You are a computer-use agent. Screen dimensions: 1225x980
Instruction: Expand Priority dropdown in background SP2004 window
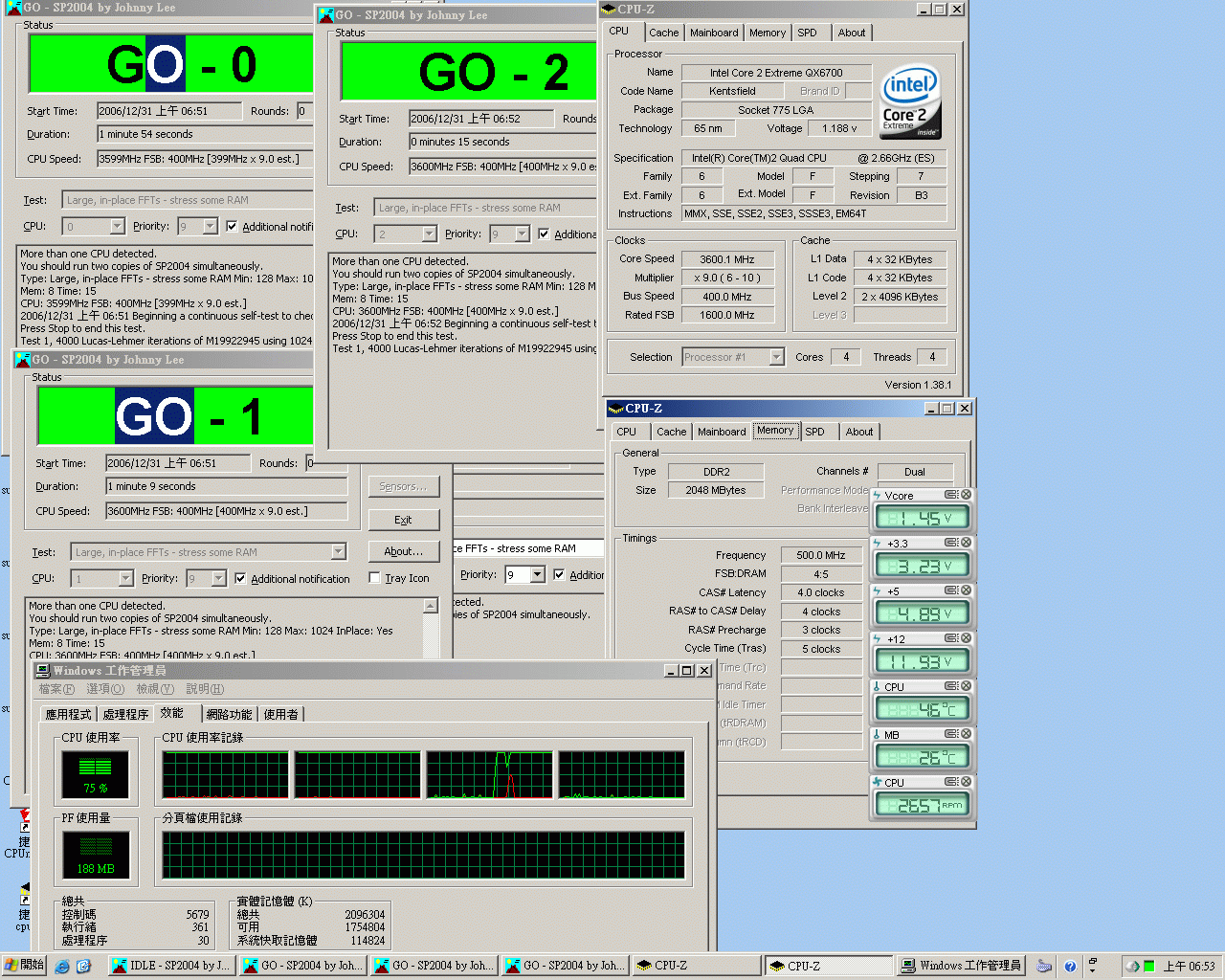point(537,575)
